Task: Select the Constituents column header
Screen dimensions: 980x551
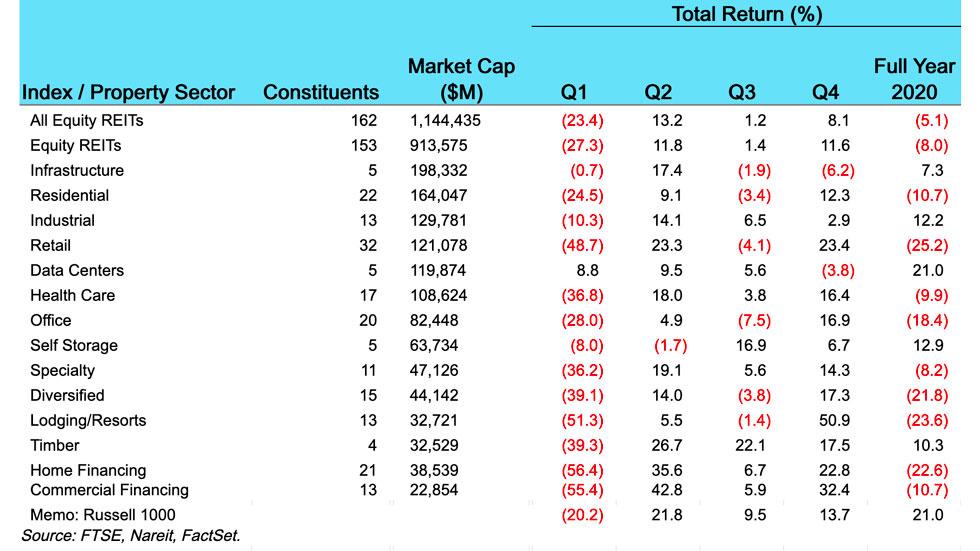Action: [321, 93]
